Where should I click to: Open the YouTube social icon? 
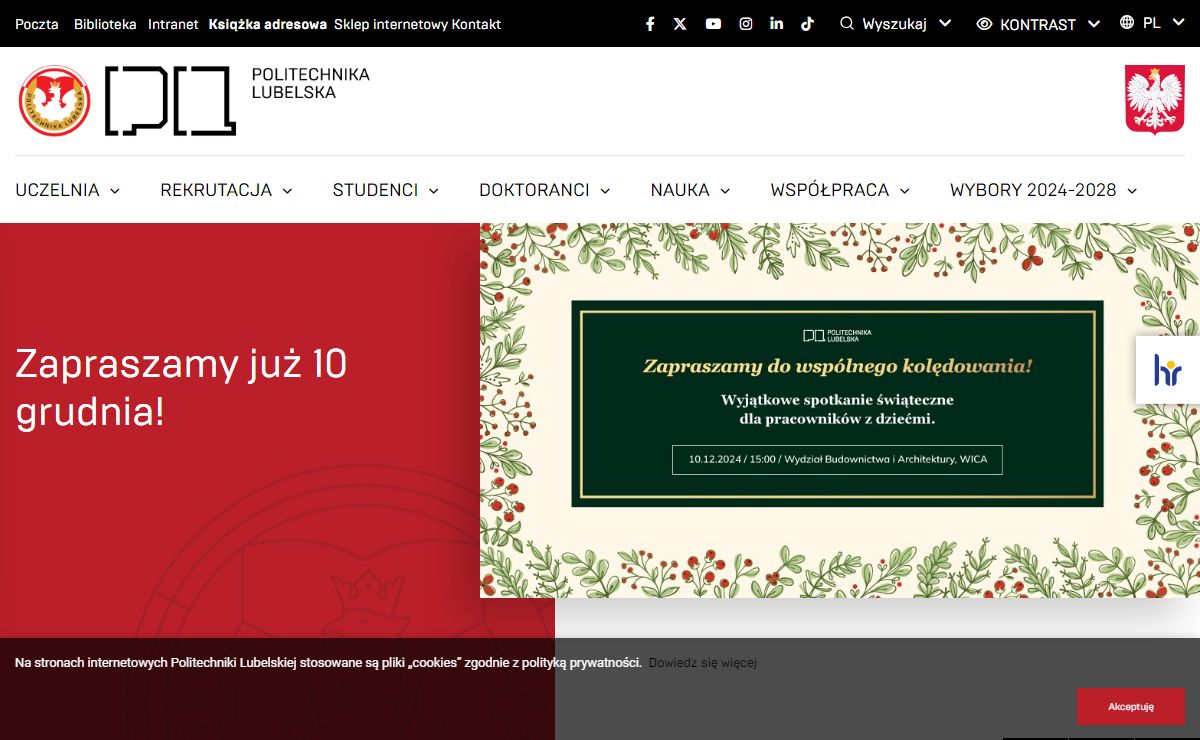click(x=713, y=24)
